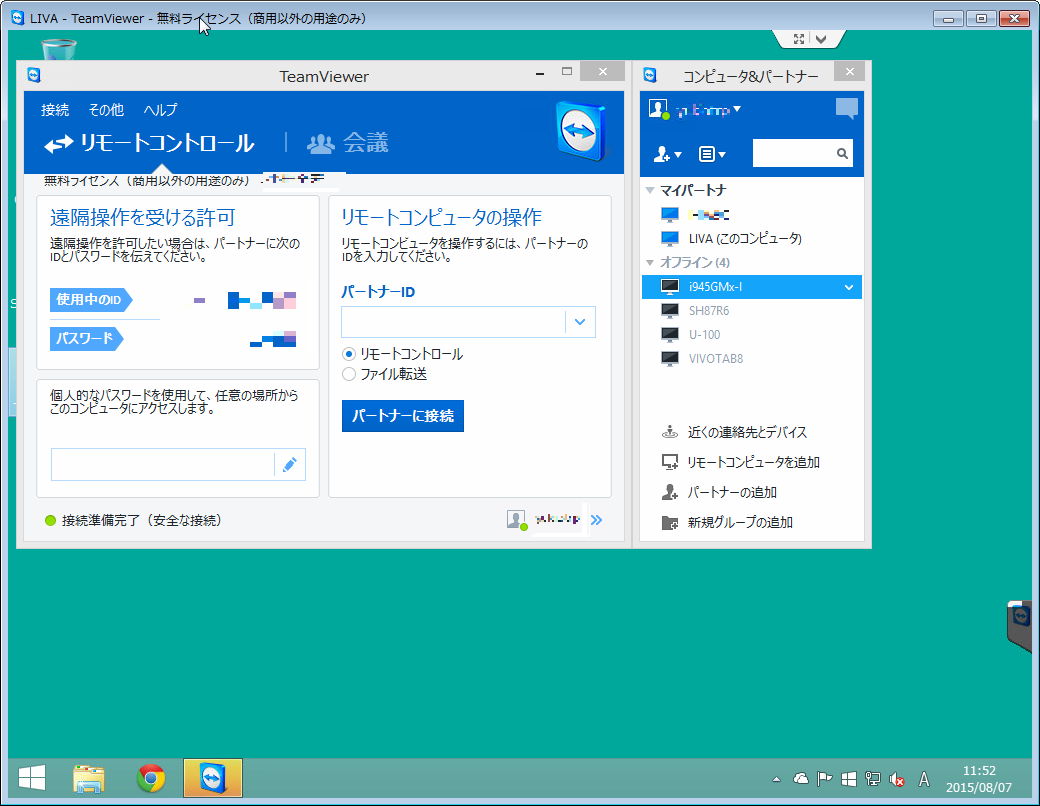
Task: Click the pencil icon to edit personal password
Action: (290, 465)
